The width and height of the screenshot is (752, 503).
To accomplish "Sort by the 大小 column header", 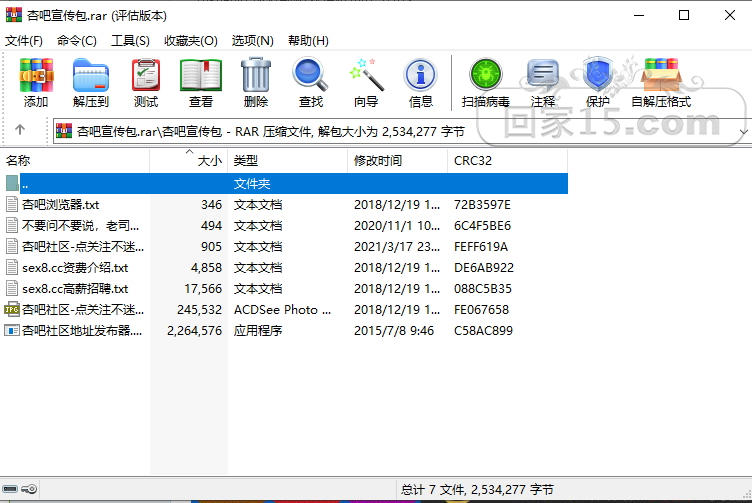I will tap(188, 161).
